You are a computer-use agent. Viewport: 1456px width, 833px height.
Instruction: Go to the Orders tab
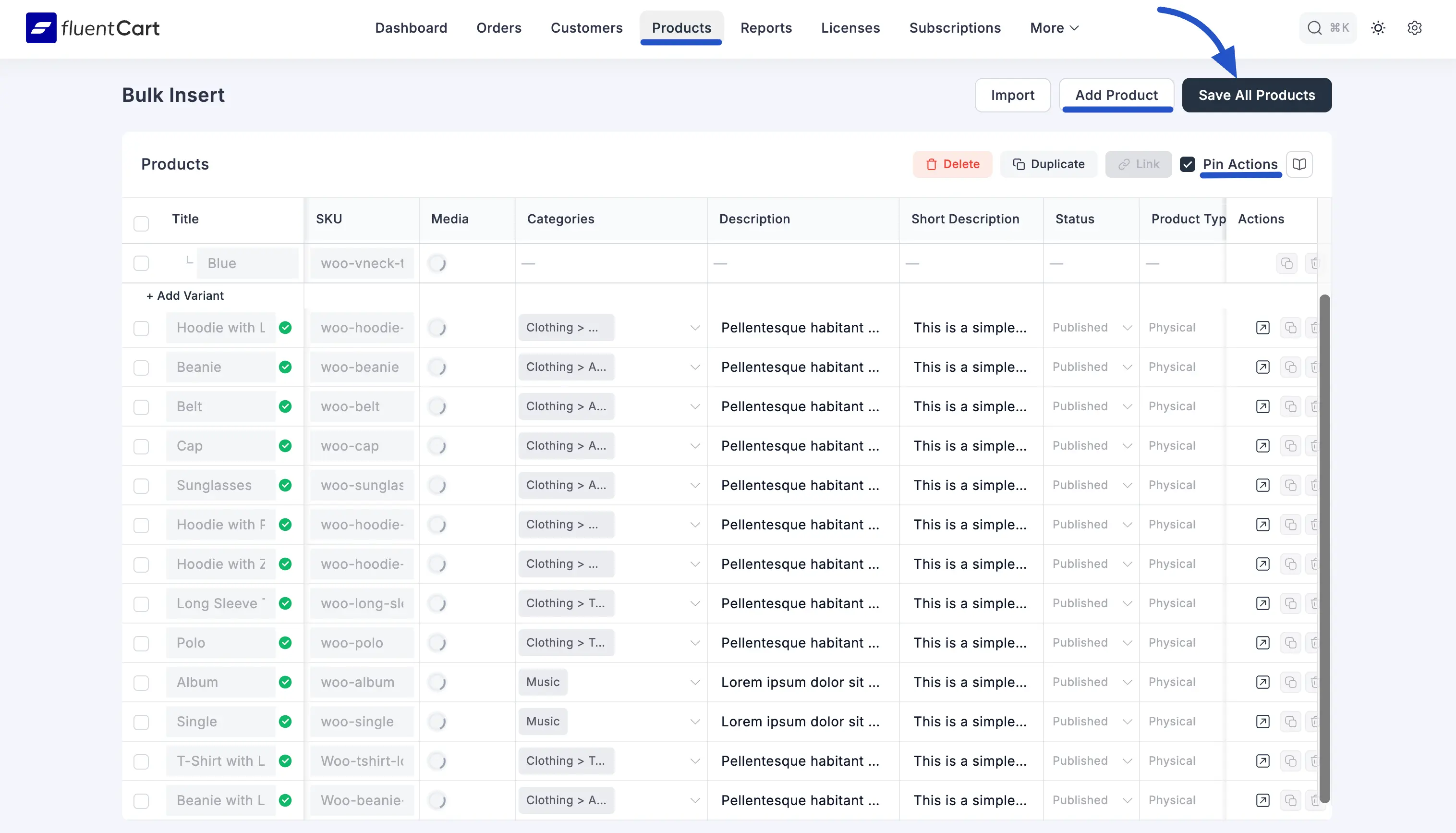coord(498,27)
